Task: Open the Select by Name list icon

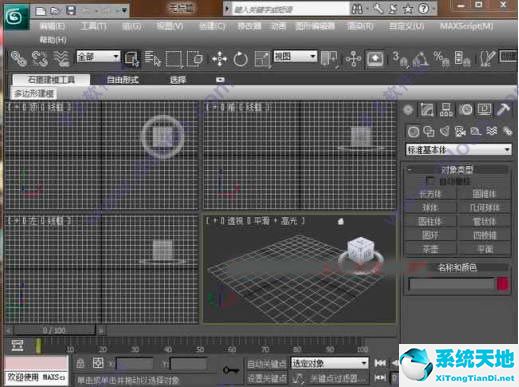Action: click(x=153, y=59)
